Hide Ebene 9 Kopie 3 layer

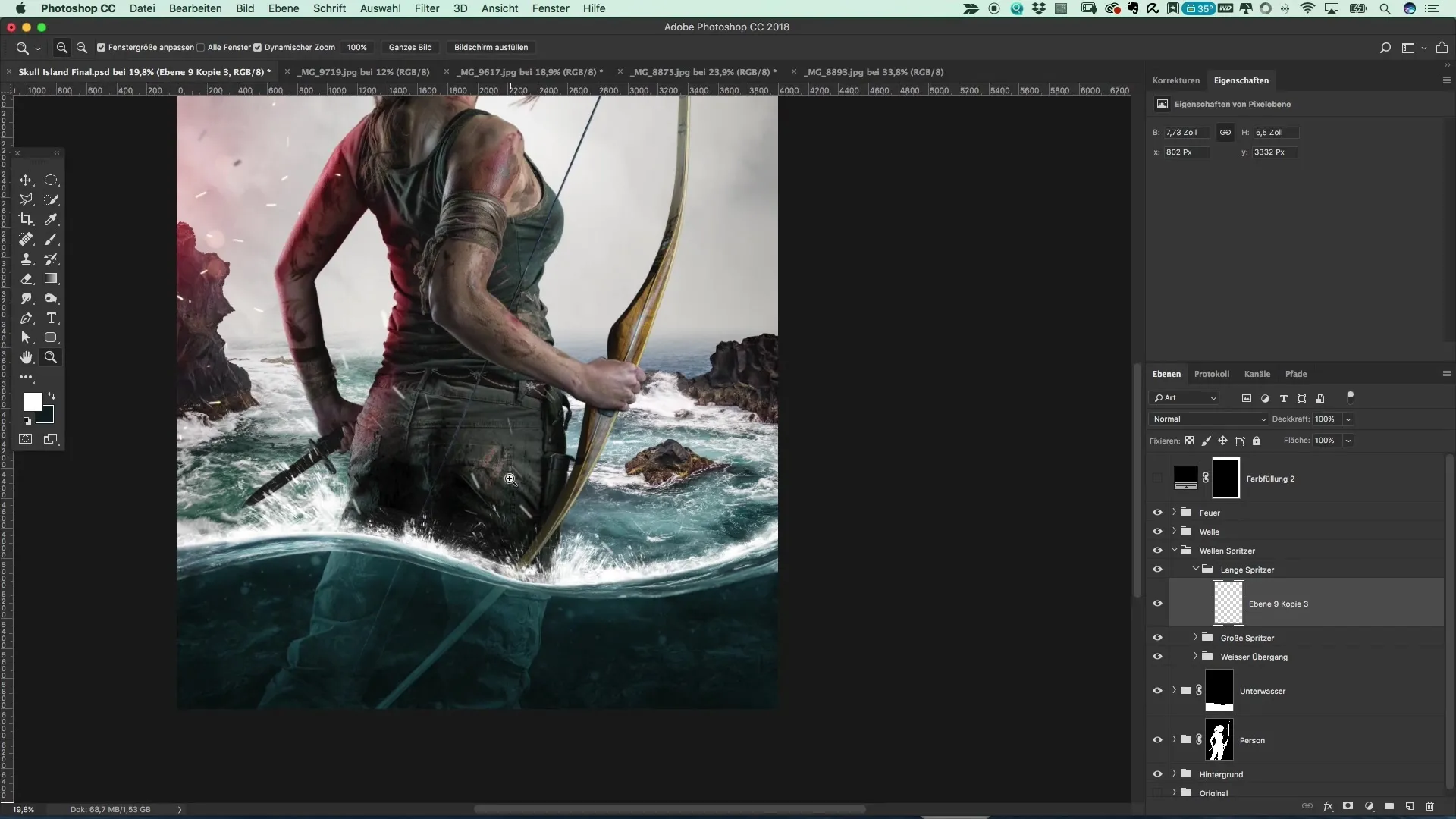[x=1157, y=604]
